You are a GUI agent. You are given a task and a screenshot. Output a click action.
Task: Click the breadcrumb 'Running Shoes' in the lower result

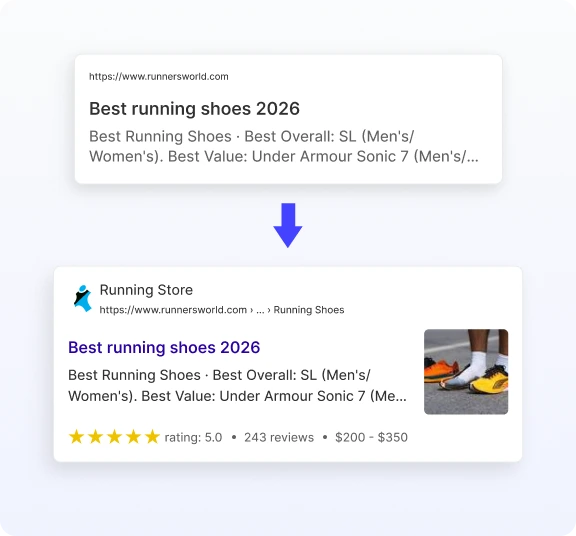point(309,310)
